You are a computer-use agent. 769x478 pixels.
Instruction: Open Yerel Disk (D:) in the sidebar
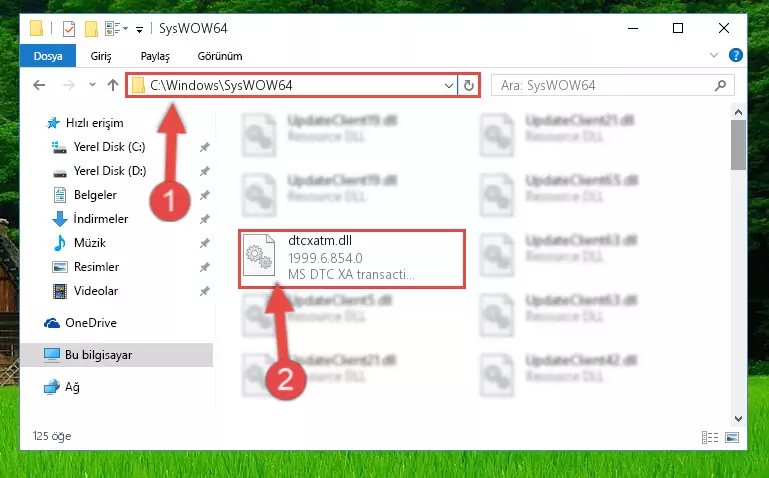[109, 171]
